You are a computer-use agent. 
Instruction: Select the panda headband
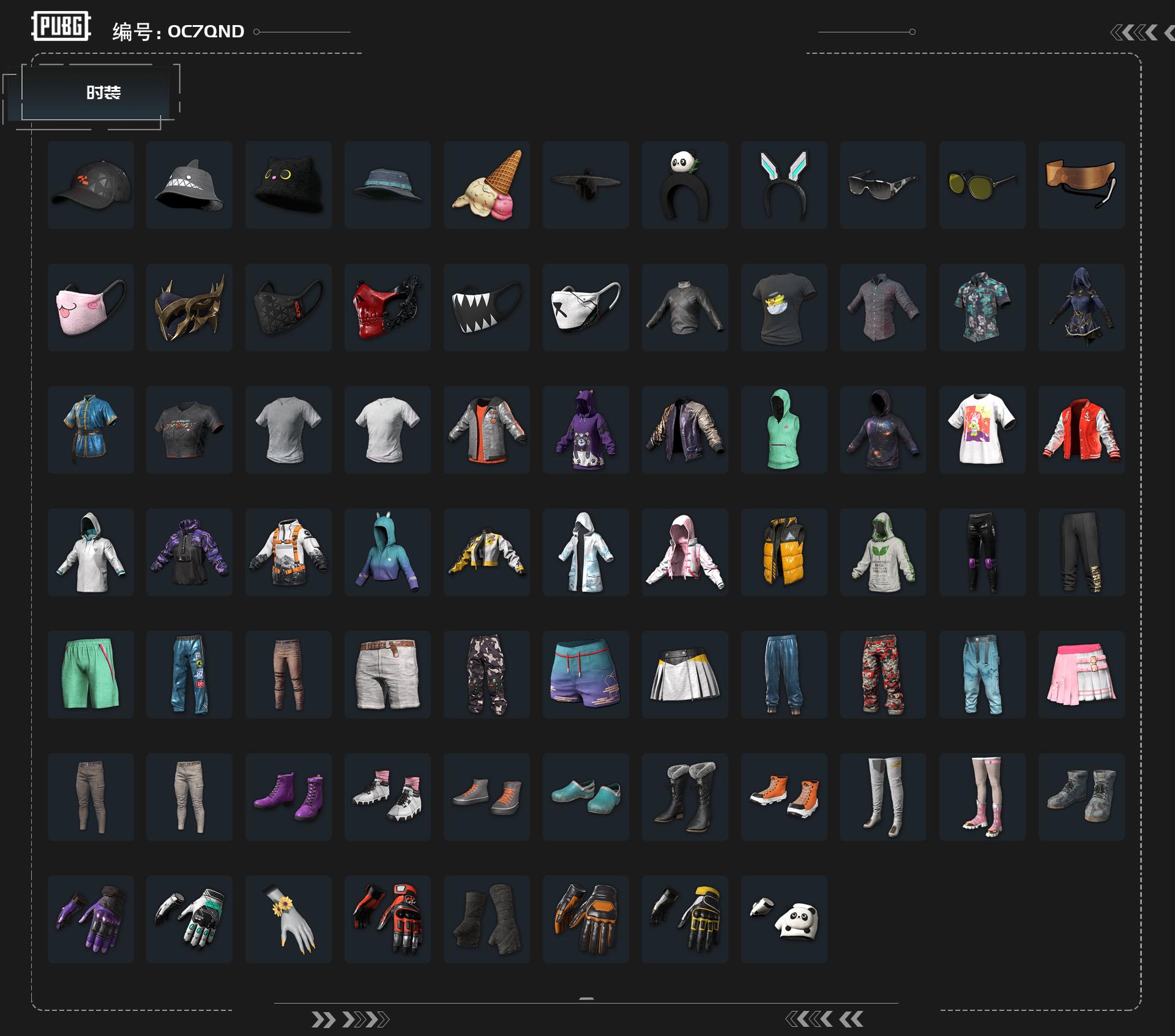click(x=685, y=185)
